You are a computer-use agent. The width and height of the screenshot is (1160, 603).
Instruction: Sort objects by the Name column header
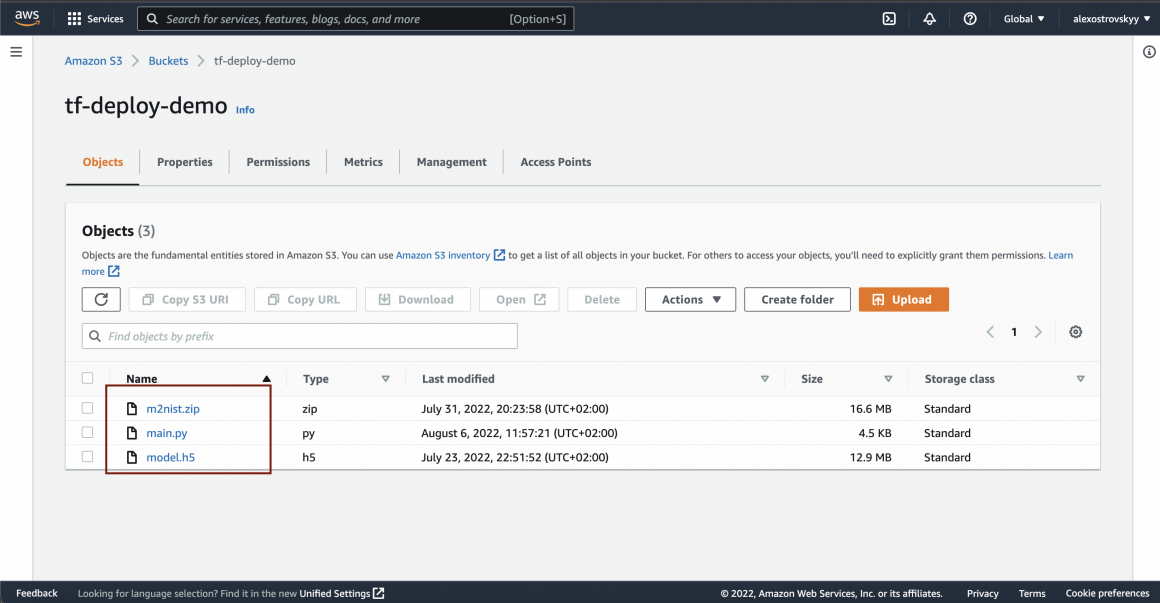[x=142, y=379]
